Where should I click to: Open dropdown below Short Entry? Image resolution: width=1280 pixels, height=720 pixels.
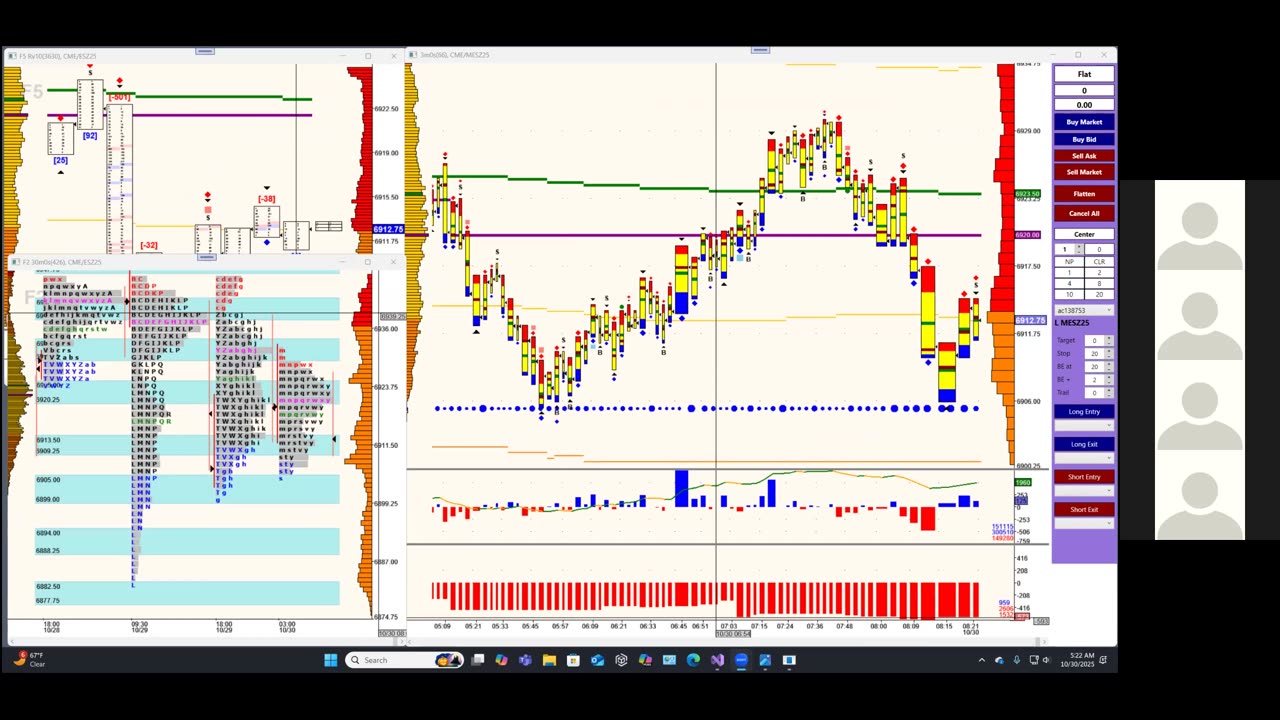[1084, 491]
